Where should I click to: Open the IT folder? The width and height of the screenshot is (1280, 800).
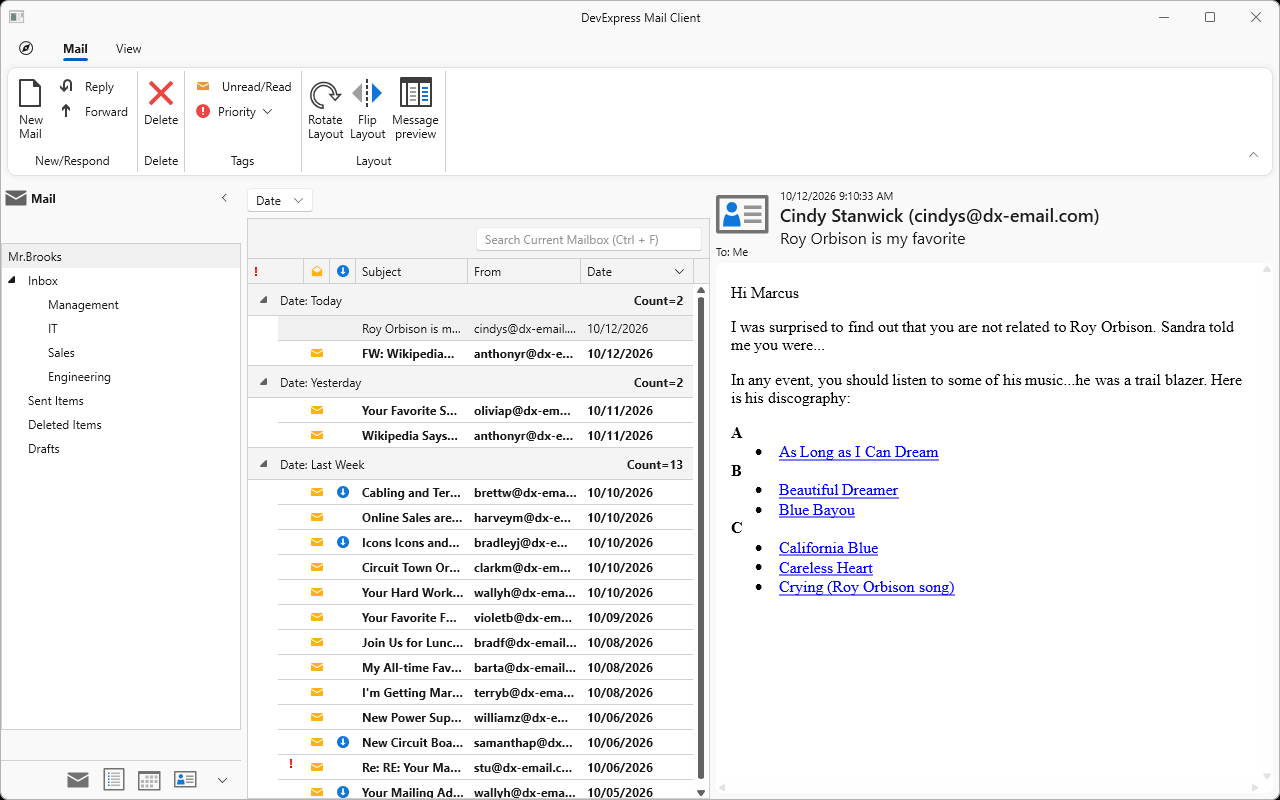[x=53, y=329]
